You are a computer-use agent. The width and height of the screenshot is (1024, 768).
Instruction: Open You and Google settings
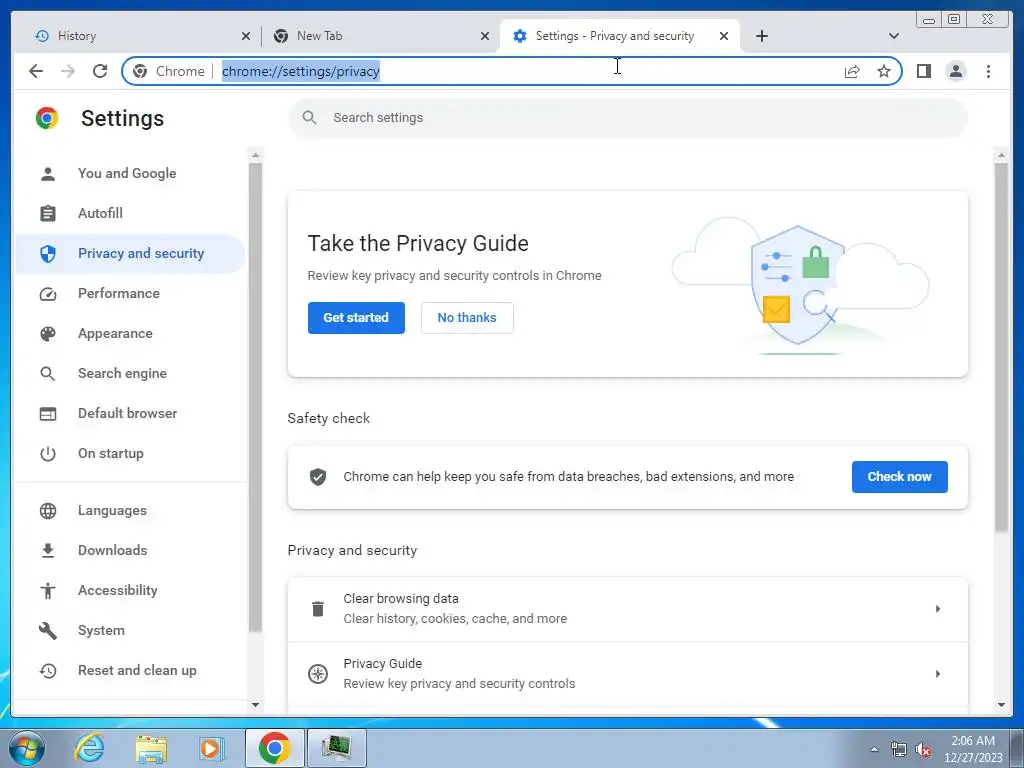[x=129, y=174]
